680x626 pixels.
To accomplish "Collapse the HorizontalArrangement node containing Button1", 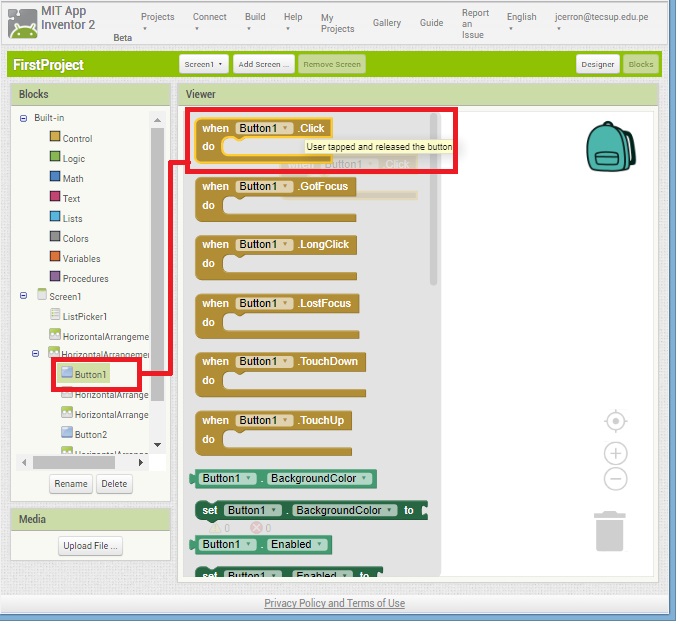I will 36,354.
